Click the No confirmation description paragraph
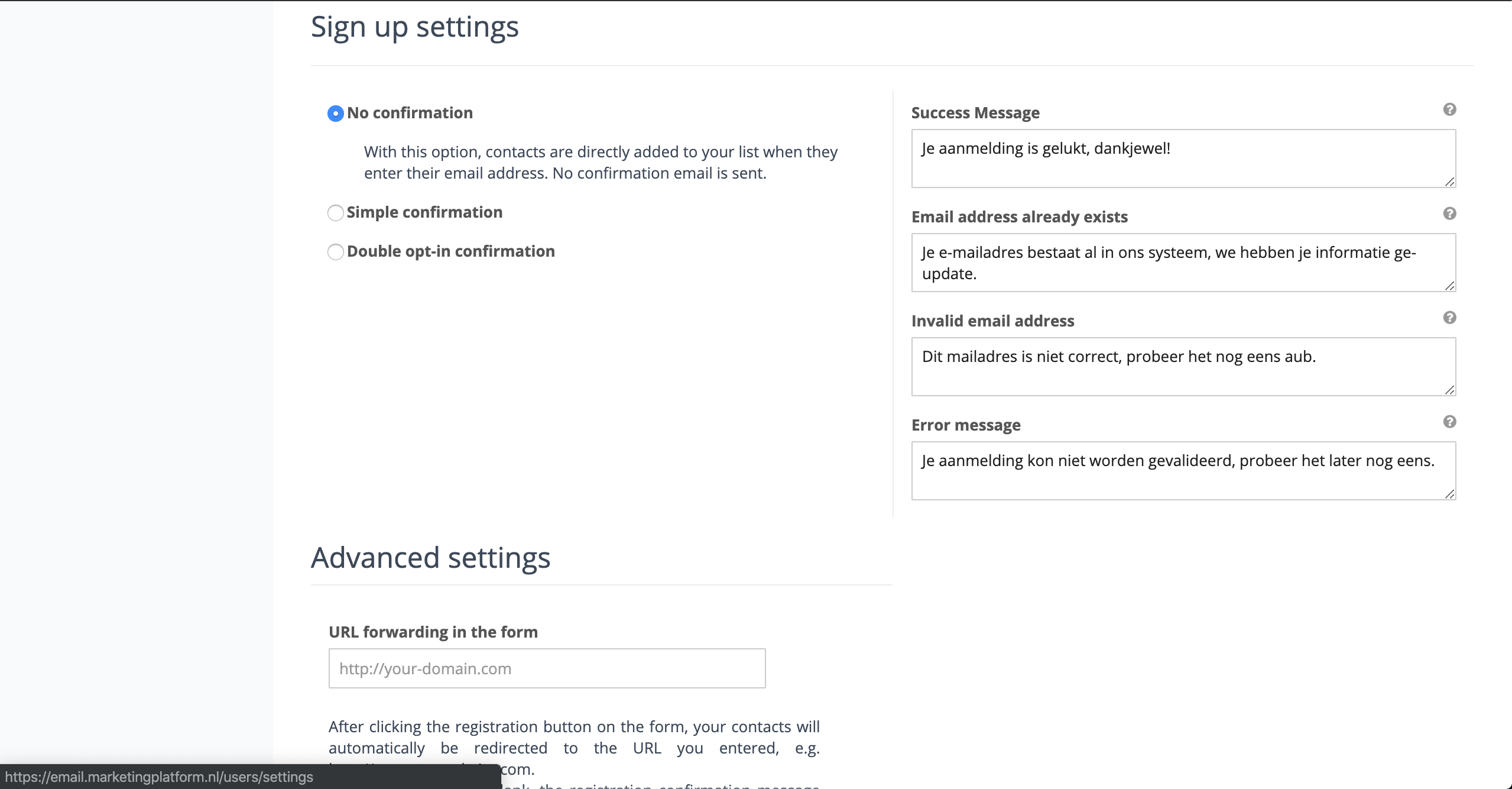Image resolution: width=1512 pixels, height=789 pixels. pyautogui.click(x=601, y=162)
